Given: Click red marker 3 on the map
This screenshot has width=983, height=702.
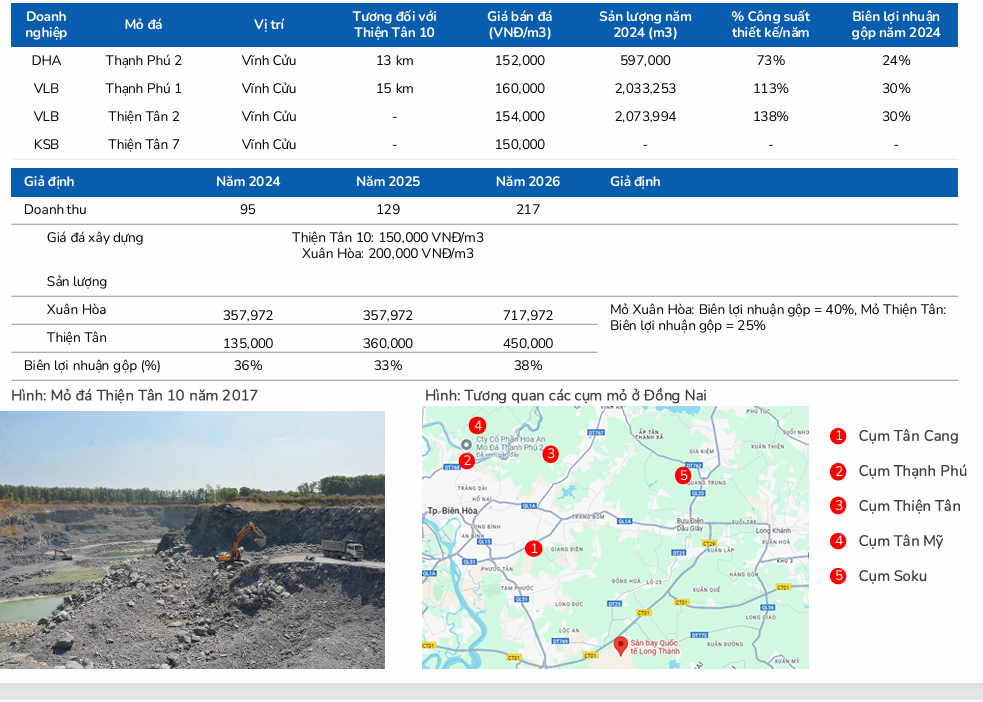Looking at the screenshot, I should 550,453.
